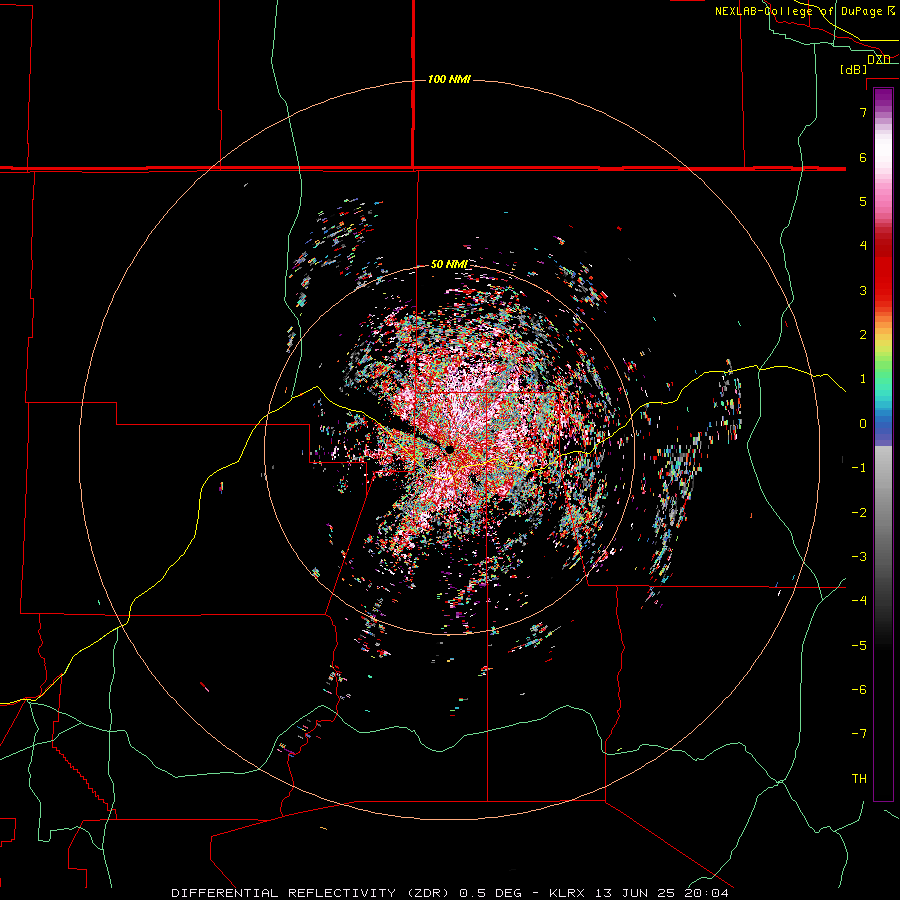Click the 1 value on the scale
Screen dimensions: 900x900
tap(863, 379)
